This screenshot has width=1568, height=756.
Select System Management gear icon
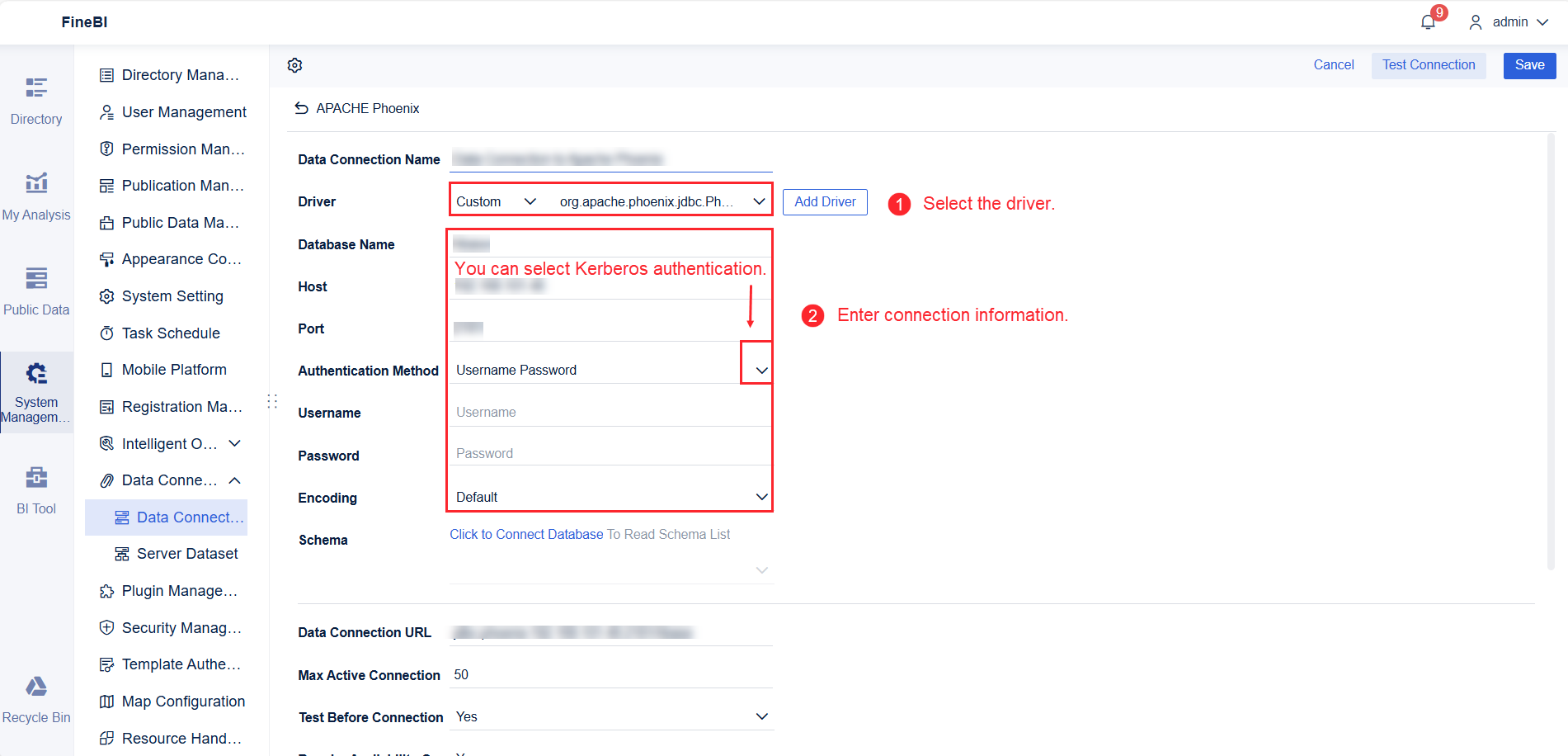tap(36, 373)
